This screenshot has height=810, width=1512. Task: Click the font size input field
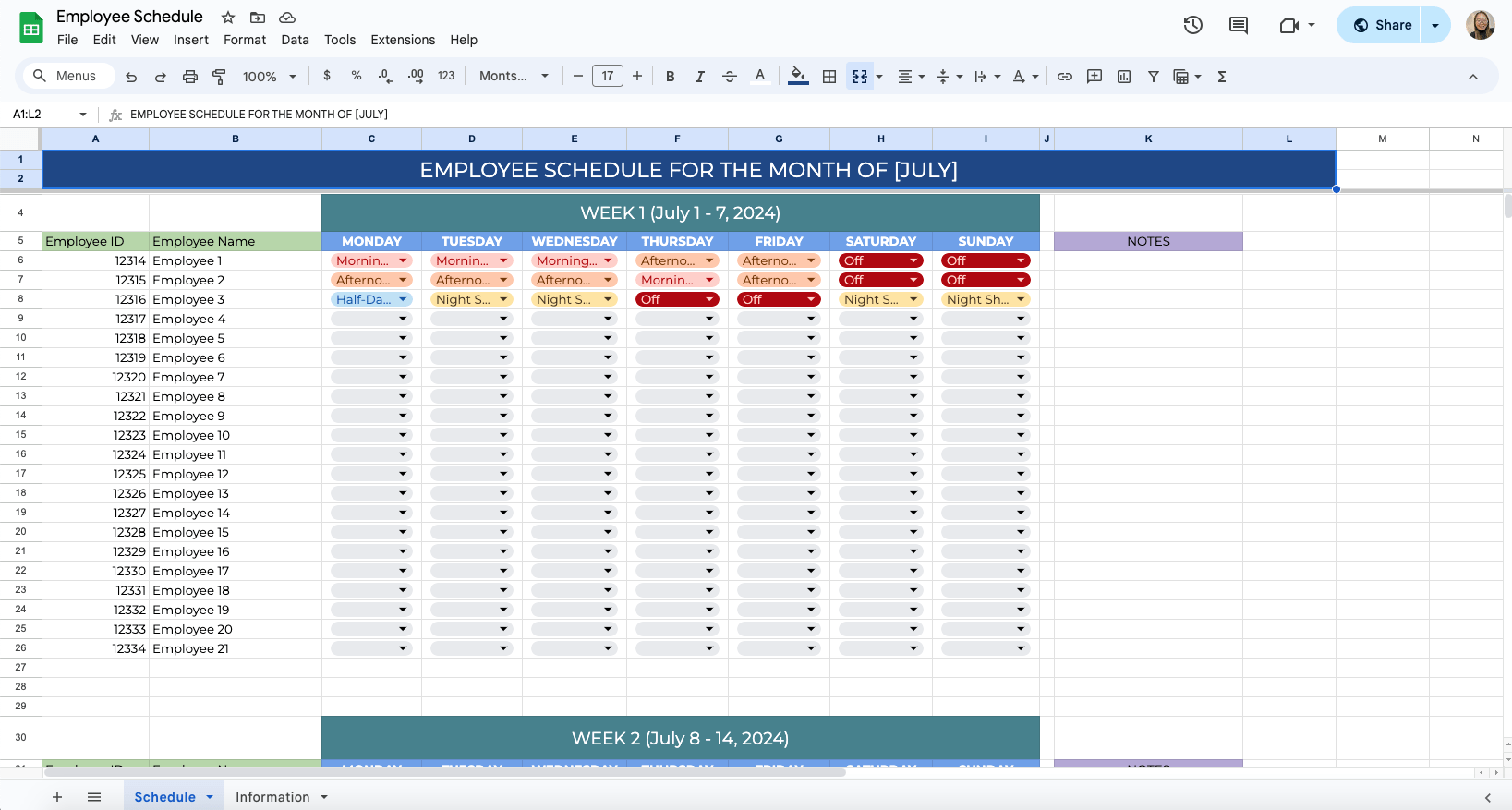(608, 77)
